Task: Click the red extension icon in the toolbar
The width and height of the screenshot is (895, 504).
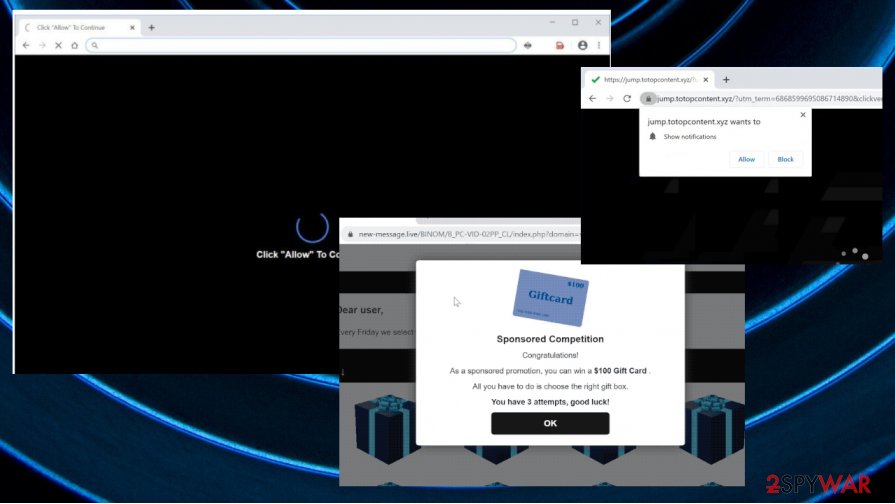Action: 559,45
